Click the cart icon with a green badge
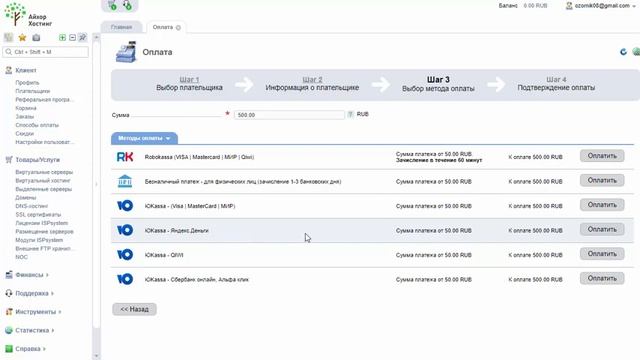The width and height of the screenshot is (640, 360). pos(112,5)
